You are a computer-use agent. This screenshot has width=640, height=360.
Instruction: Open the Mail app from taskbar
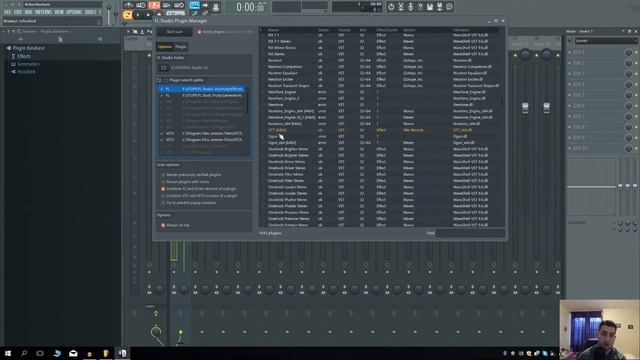click(73, 353)
